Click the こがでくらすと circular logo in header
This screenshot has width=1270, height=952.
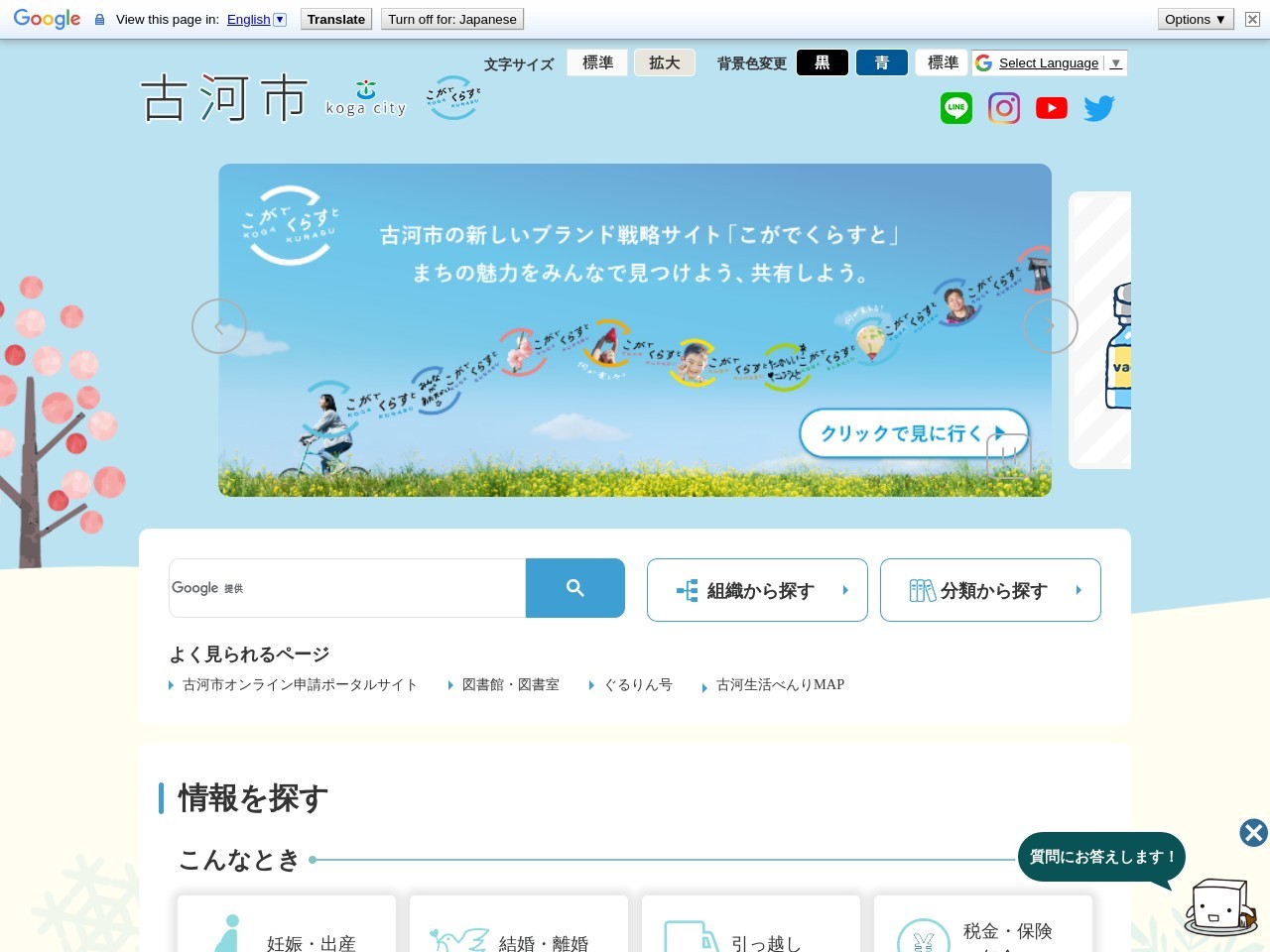[453, 98]
